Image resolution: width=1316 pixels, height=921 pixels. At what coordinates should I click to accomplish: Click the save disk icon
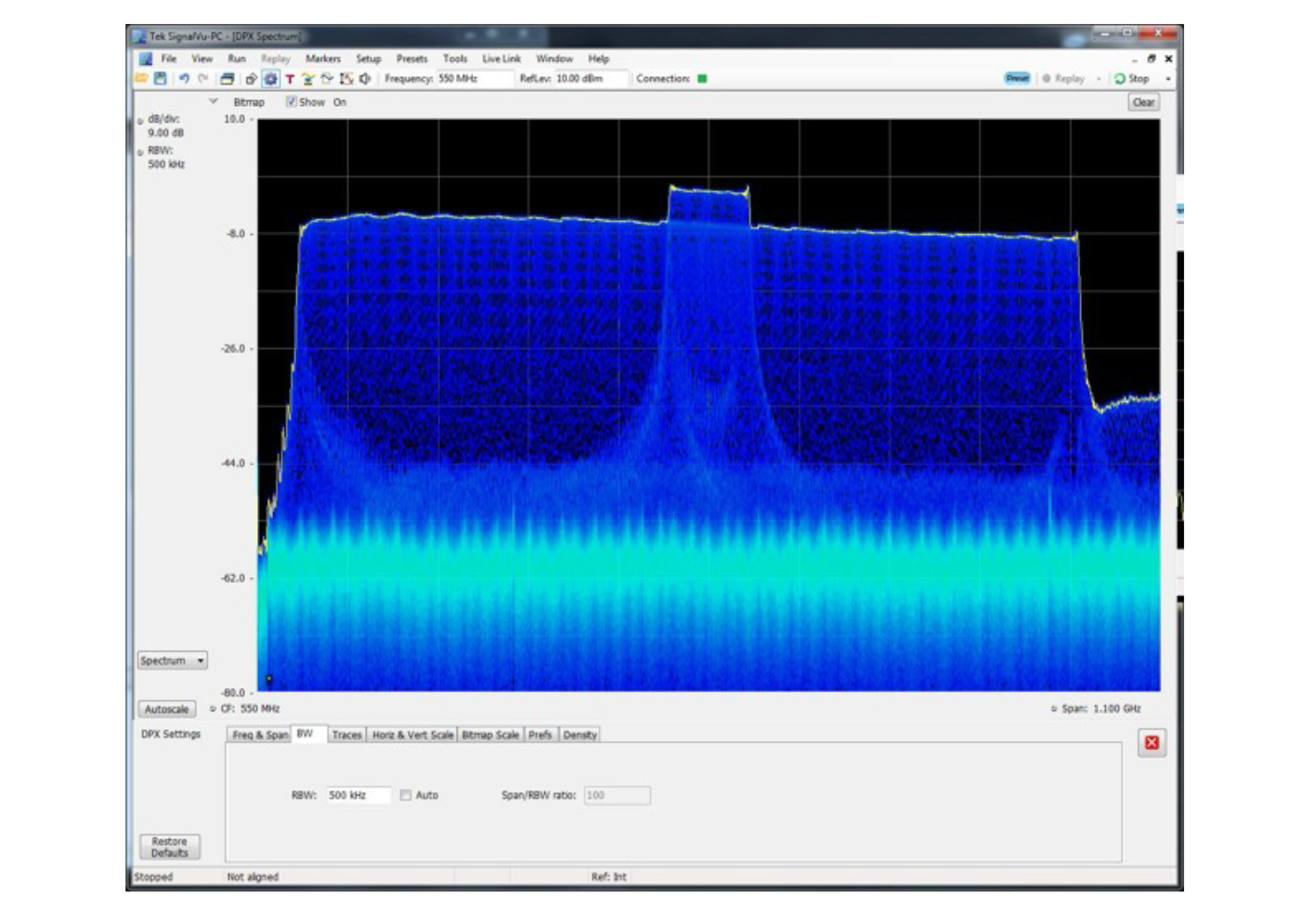[161, 79]
